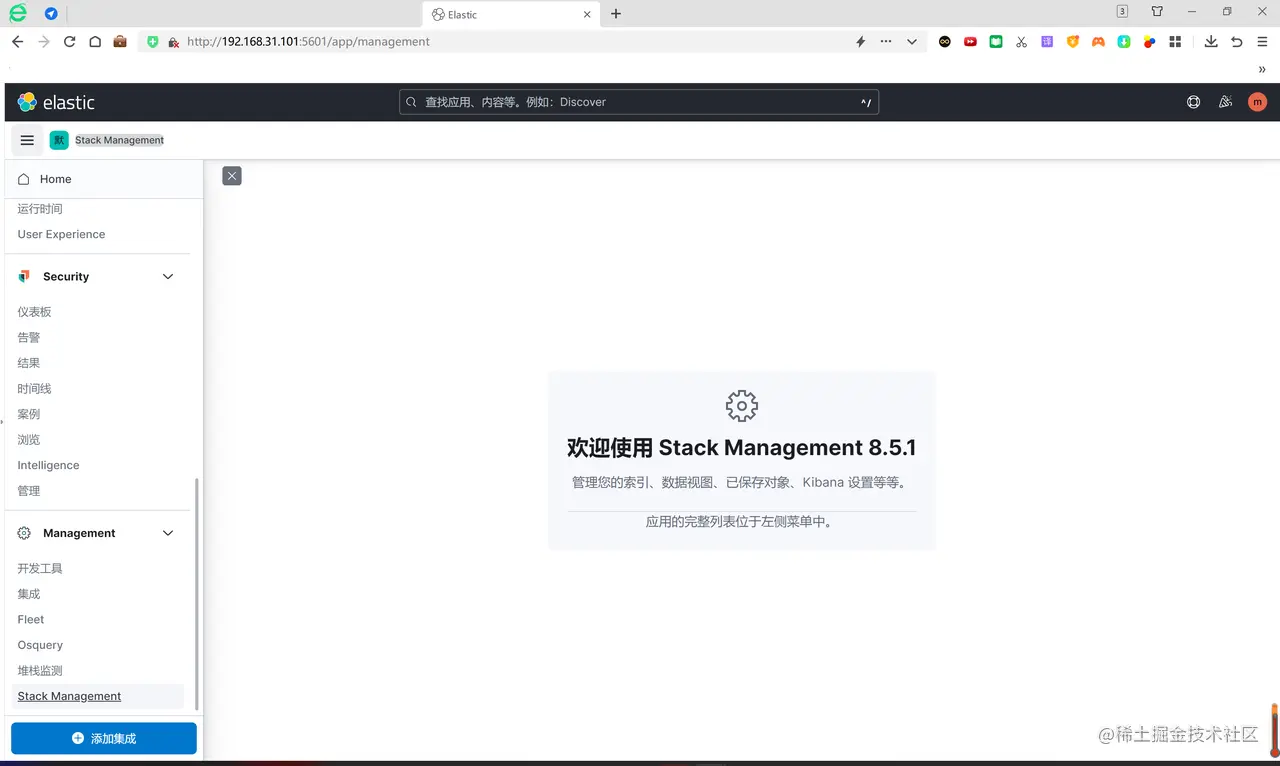Expand the address bar dropdown chevron
The width and height of the screenshot is (1280, 766).
point(912,42)
